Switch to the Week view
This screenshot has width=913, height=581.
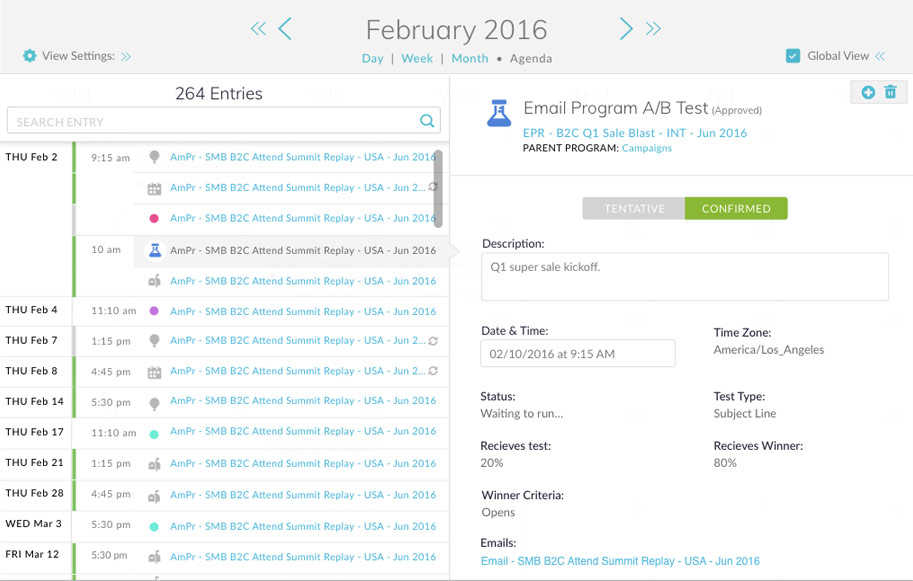417,59
